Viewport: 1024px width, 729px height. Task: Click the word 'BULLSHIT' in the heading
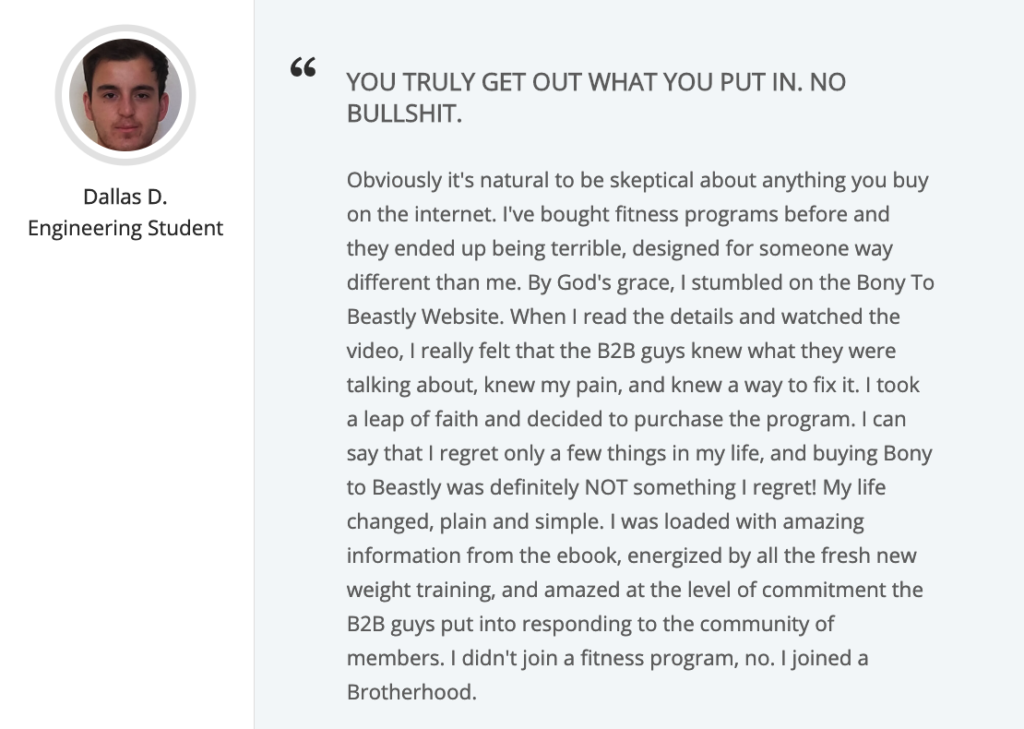(x=402, y=114)
